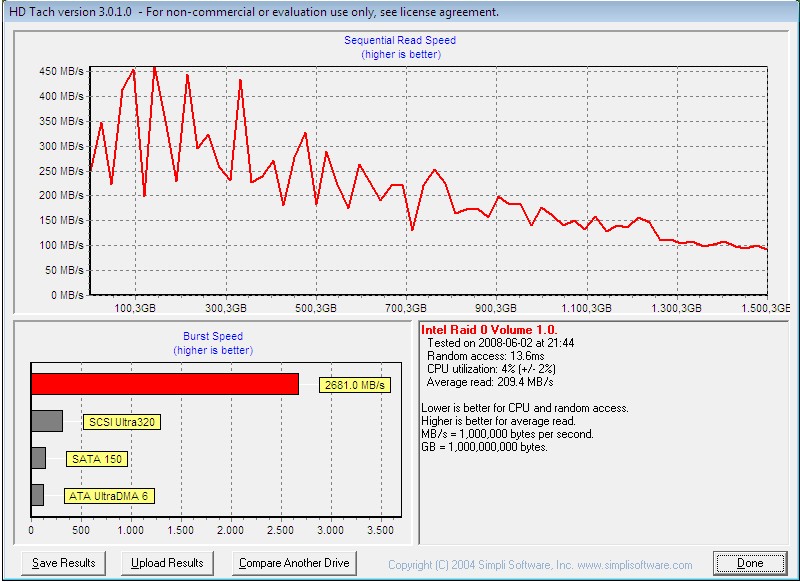Select the gray SCSI Ultra320 bar
The height and width of the screenshot is (582, 800).
point(47,421)
